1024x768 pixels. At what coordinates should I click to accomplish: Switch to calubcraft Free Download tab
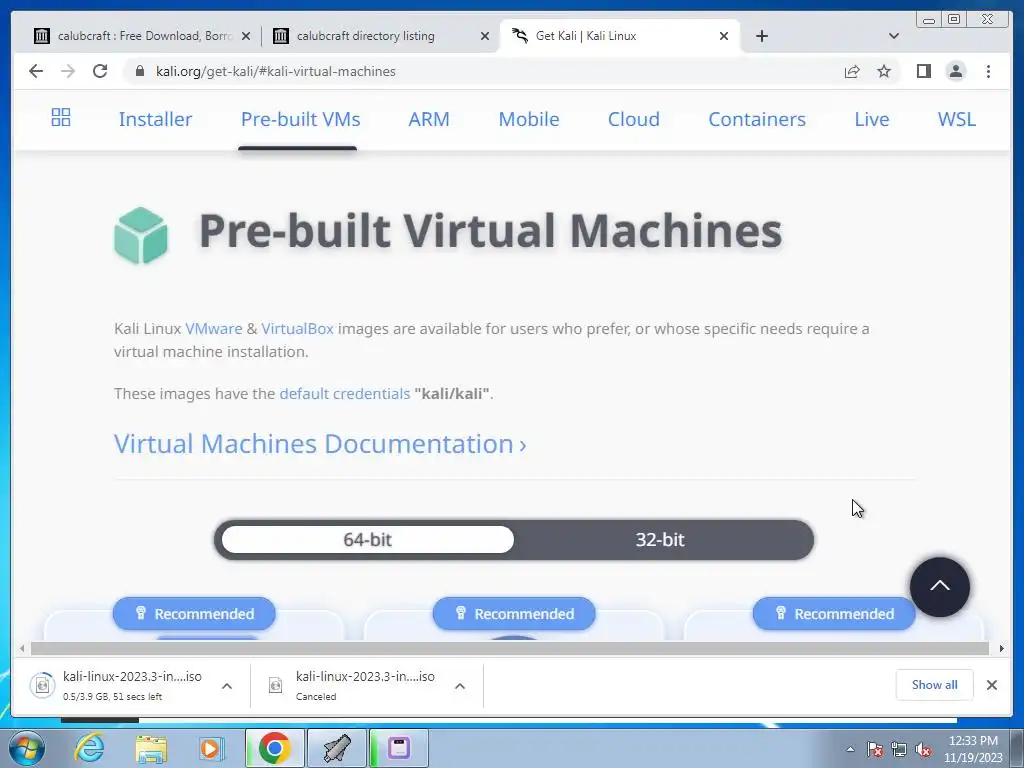142,36
